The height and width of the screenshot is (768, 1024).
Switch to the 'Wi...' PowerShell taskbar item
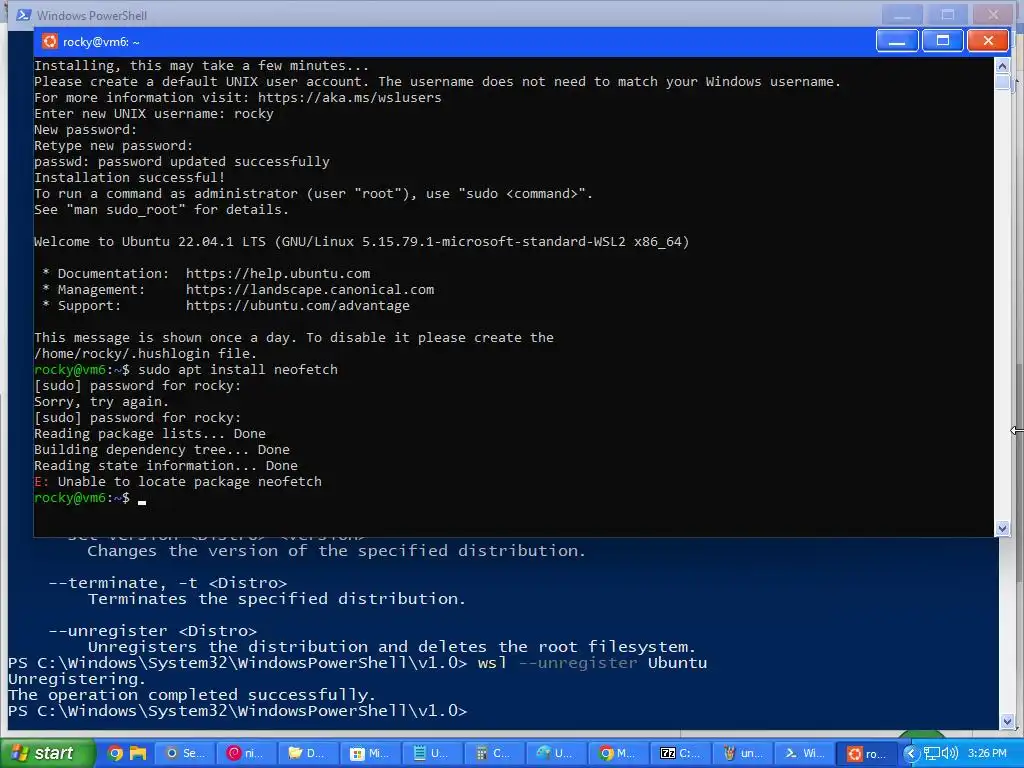(x=805, y=753)
